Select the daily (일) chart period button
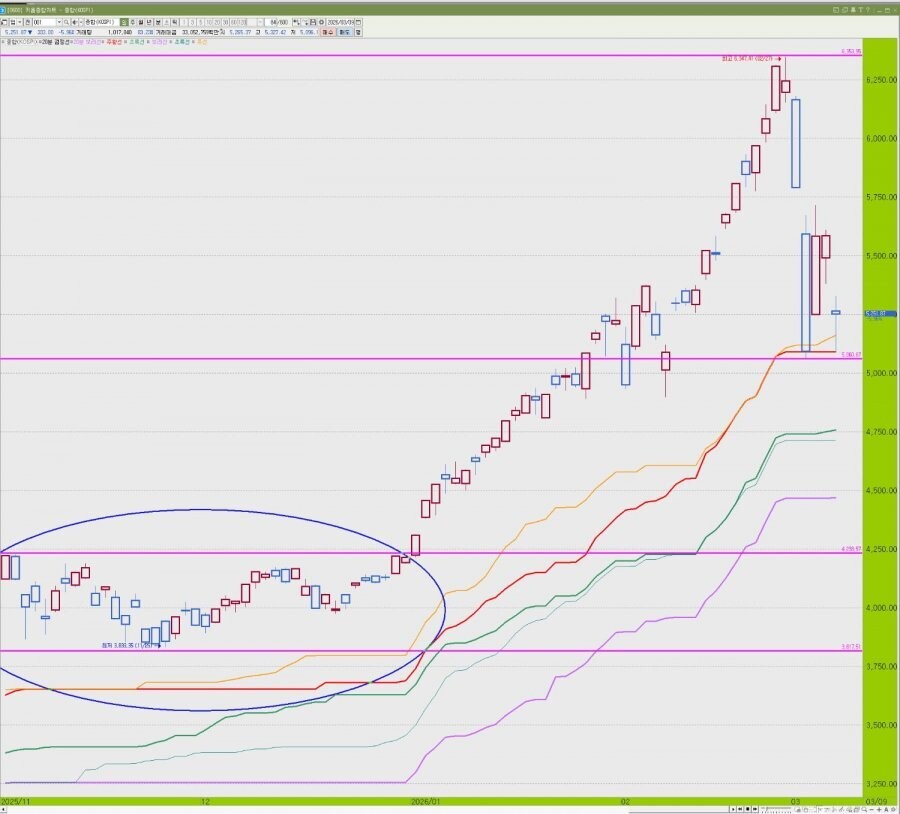Viewport: 900px width, 814px height. click(x=124, y=22)
